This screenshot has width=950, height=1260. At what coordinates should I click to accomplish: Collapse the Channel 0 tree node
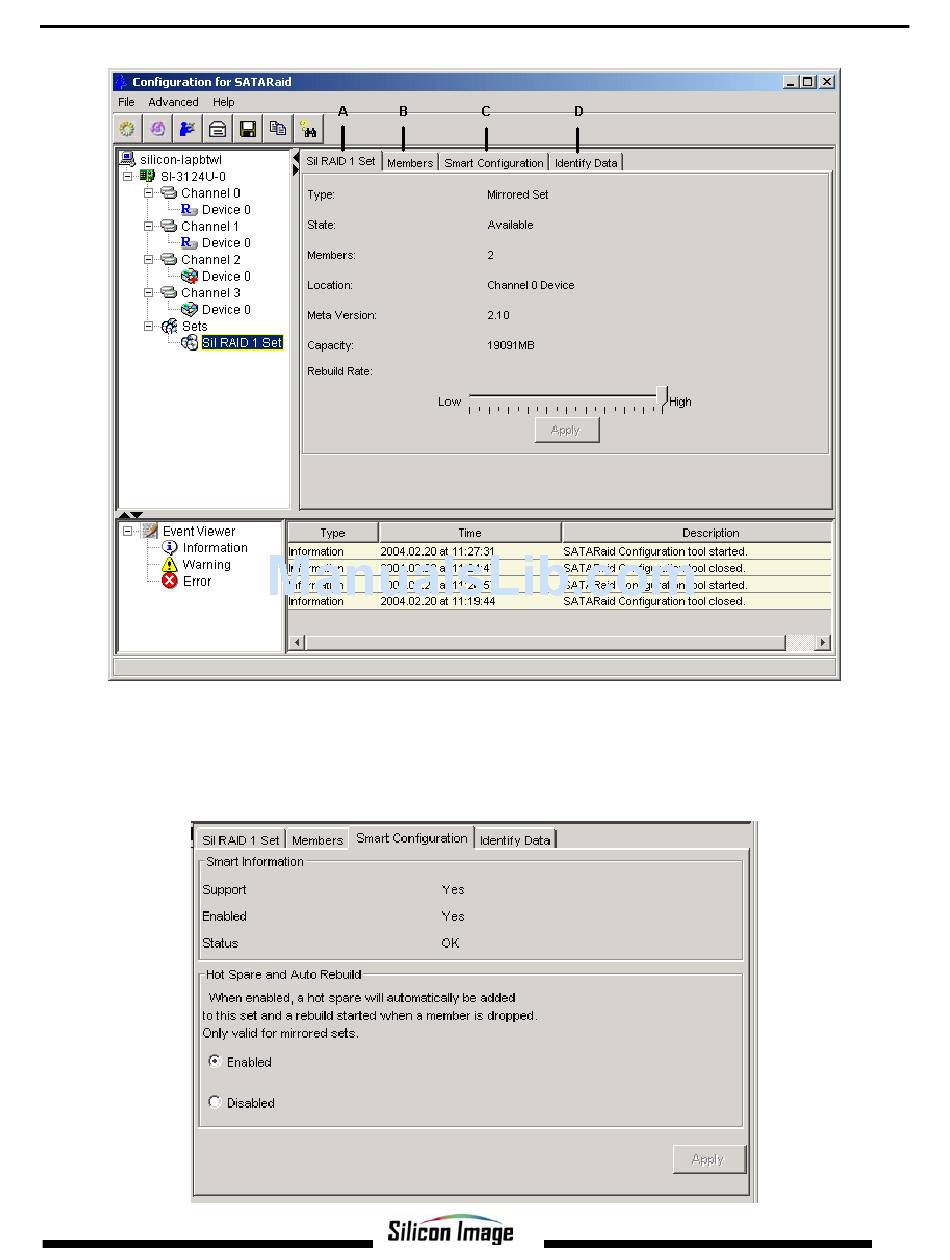pos(149,193)
